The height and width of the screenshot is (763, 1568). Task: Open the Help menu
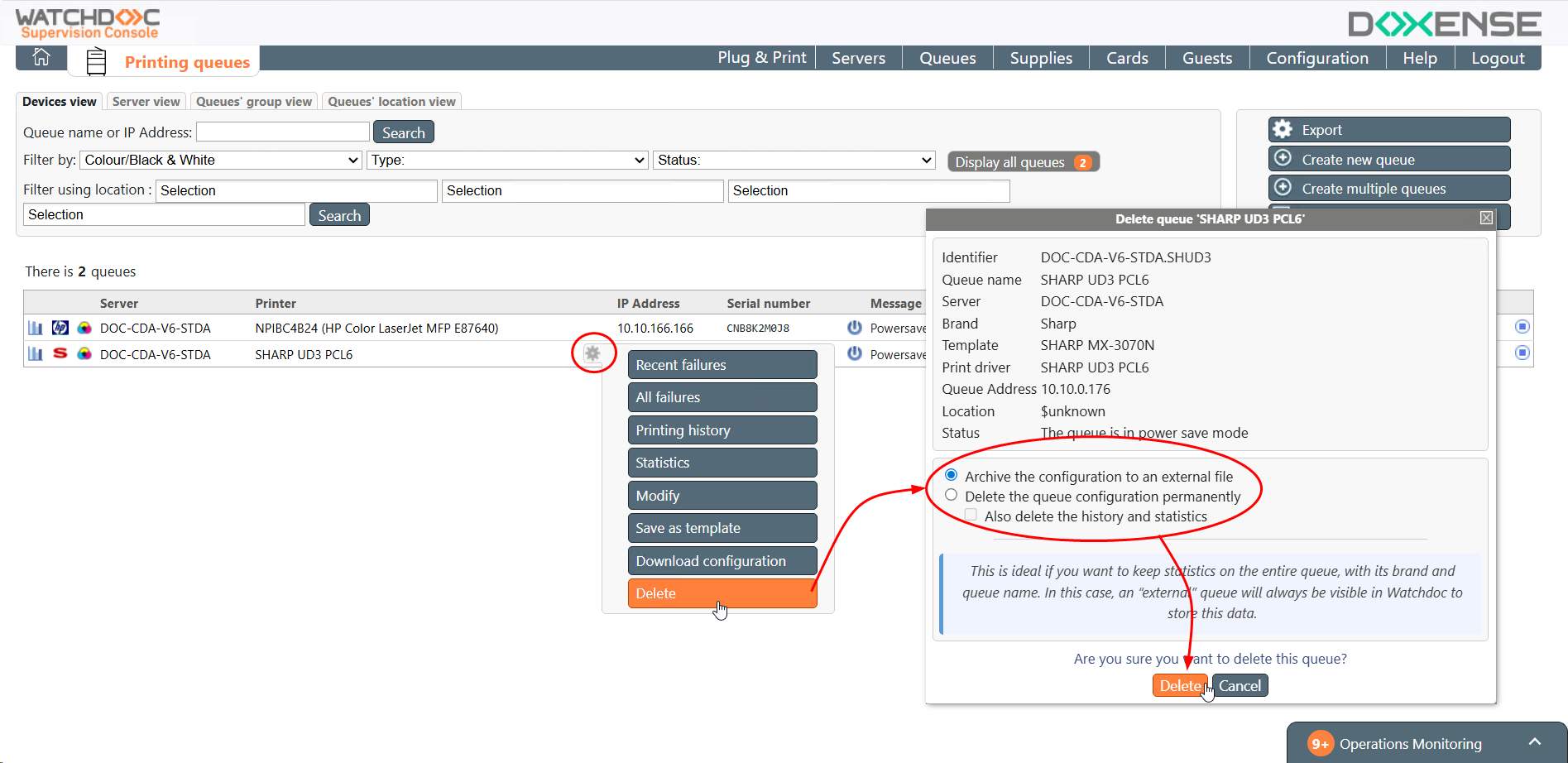(x=1420, y=58)
